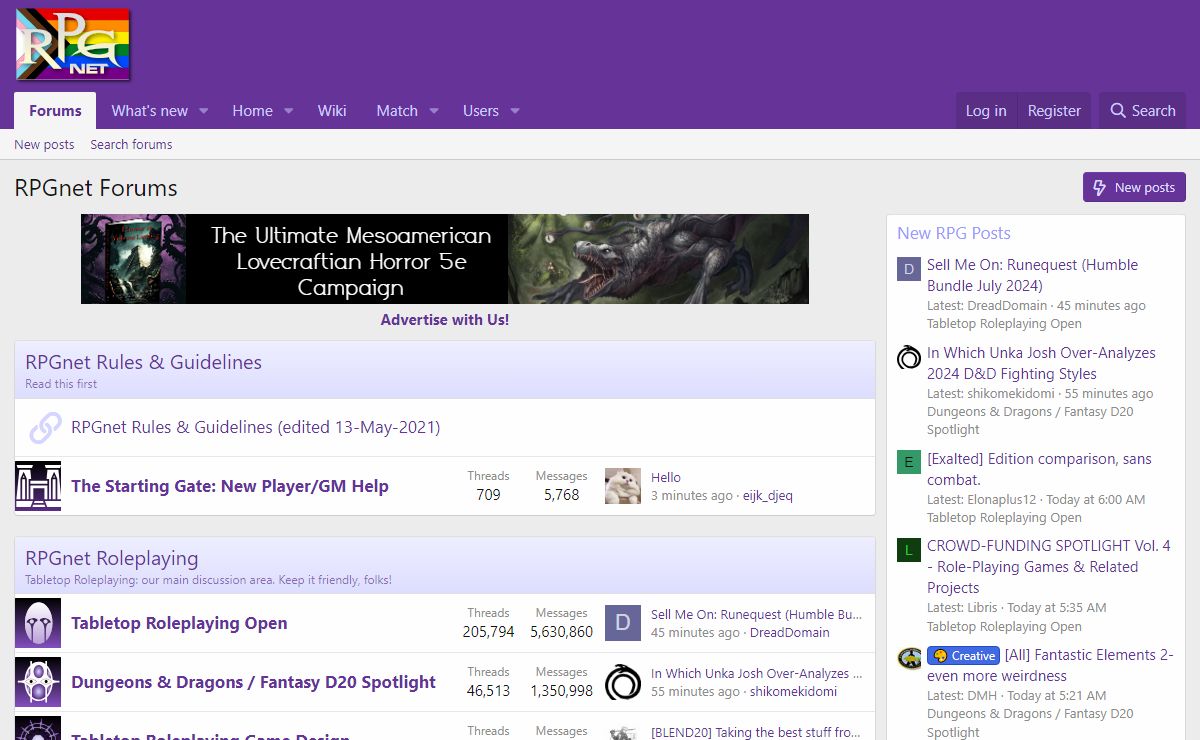Click the Log in button

[x=986, y=111]
